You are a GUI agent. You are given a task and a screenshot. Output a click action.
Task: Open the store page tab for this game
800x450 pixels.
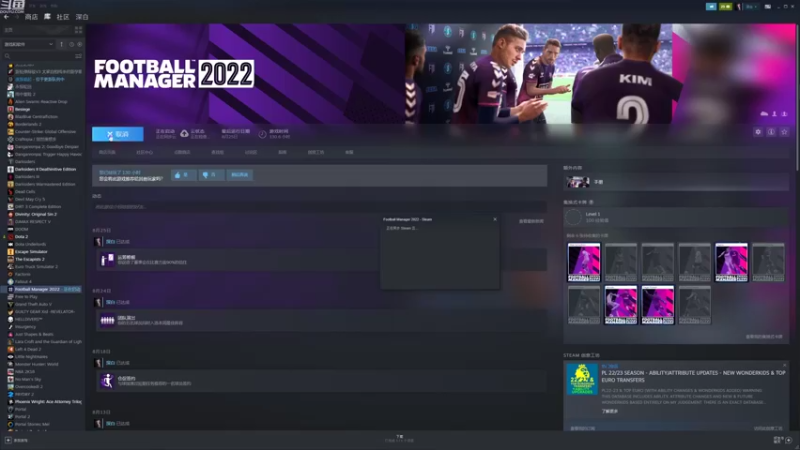coord(107,152)
